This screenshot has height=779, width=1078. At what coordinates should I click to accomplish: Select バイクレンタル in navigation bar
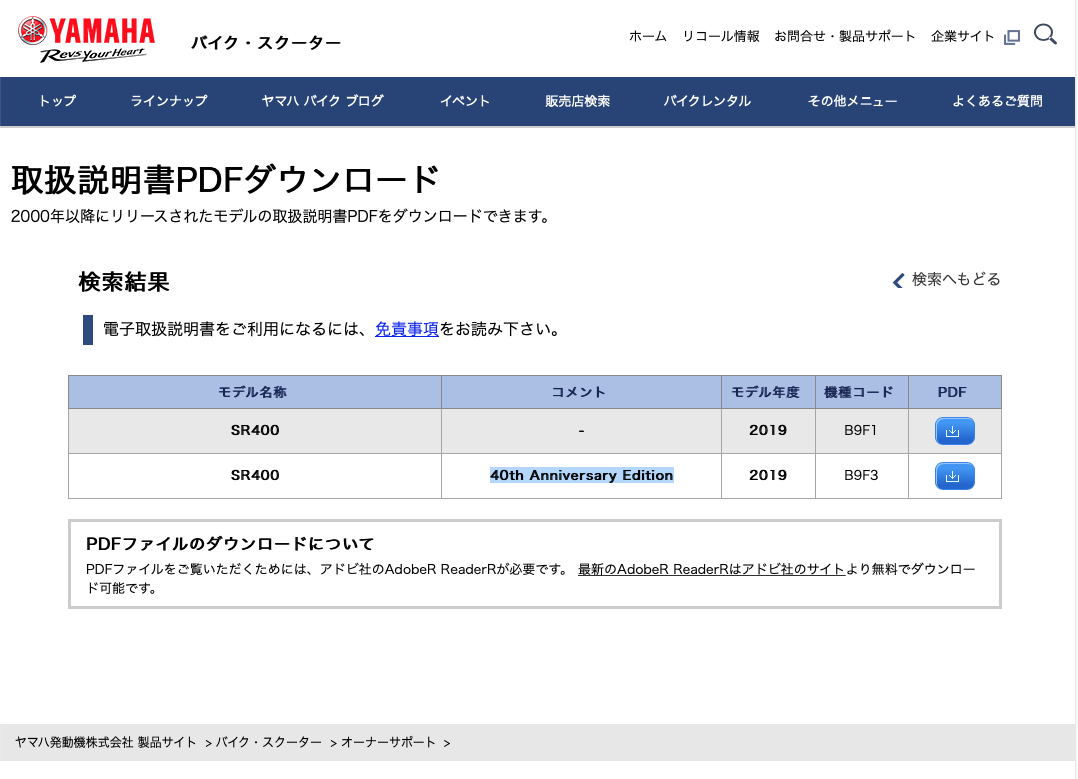[707, 101]
